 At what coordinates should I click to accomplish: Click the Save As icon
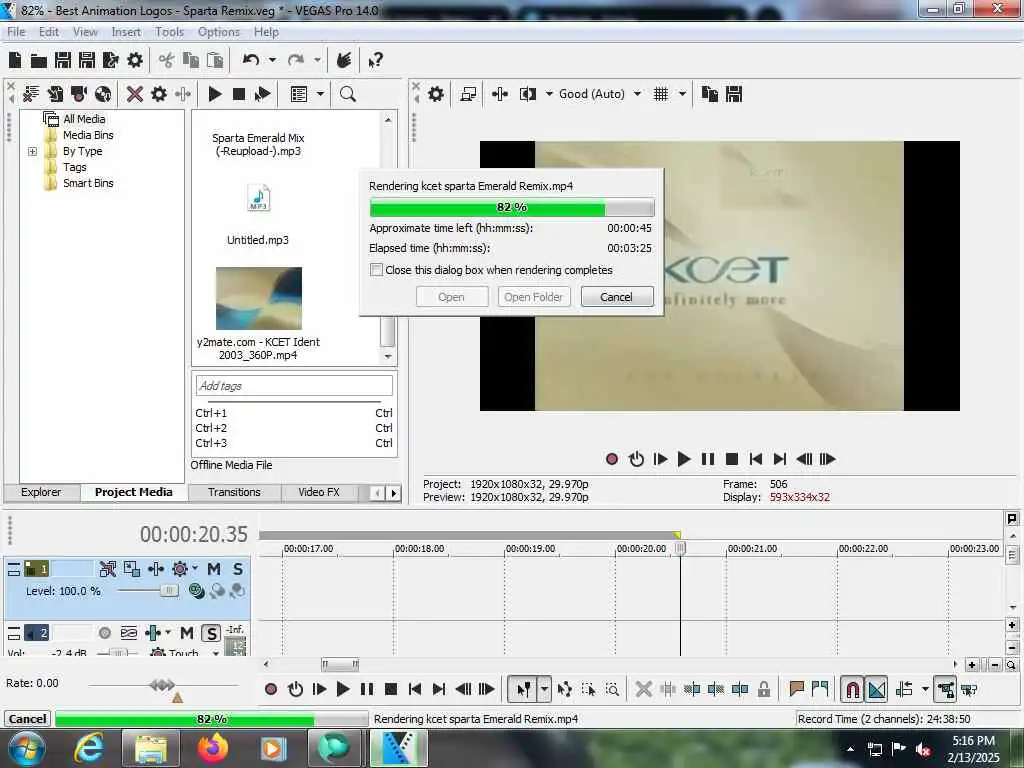[x=87, y=61]
